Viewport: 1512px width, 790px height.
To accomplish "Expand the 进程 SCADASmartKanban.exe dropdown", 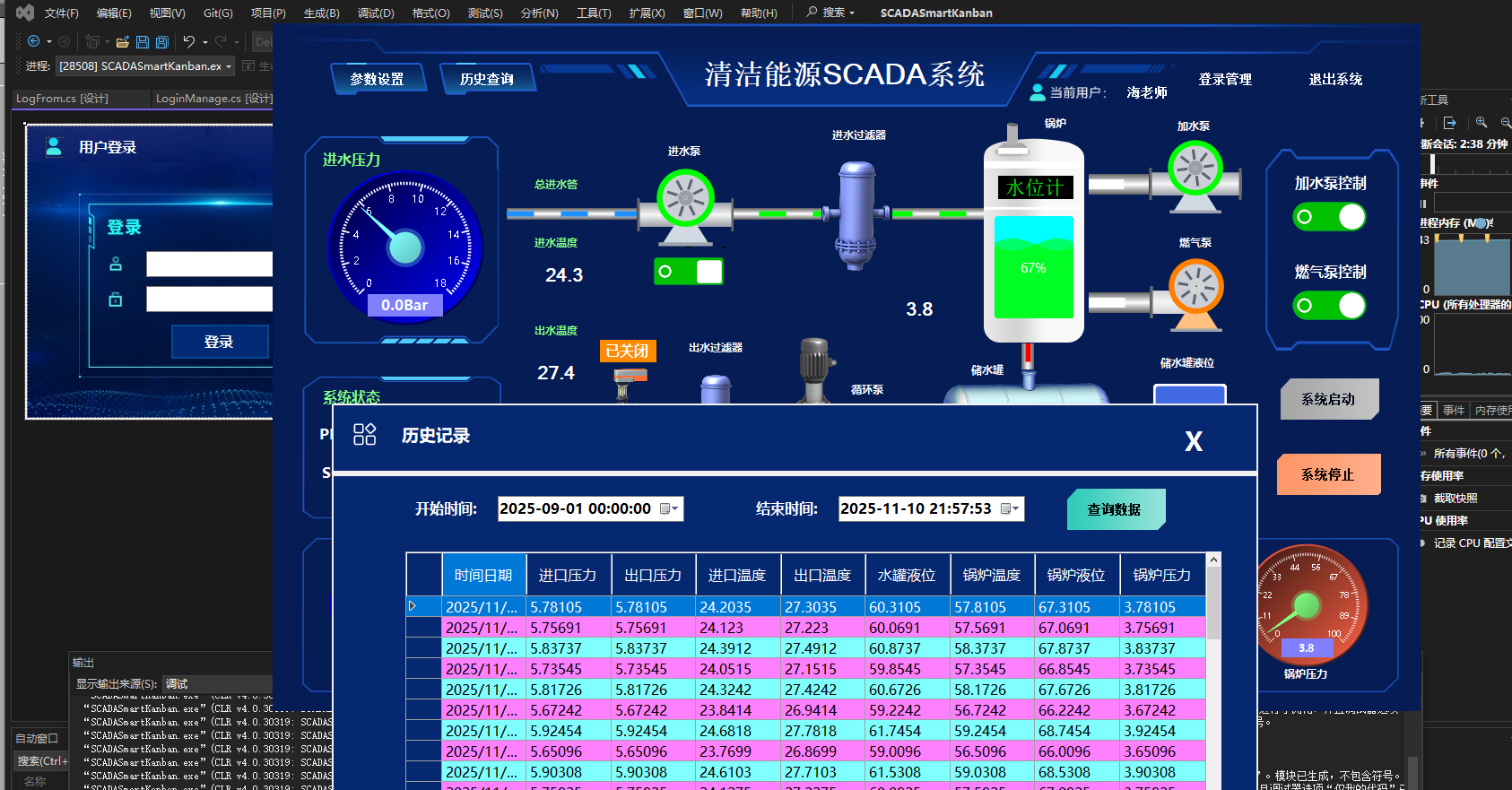I will [229, 66].
